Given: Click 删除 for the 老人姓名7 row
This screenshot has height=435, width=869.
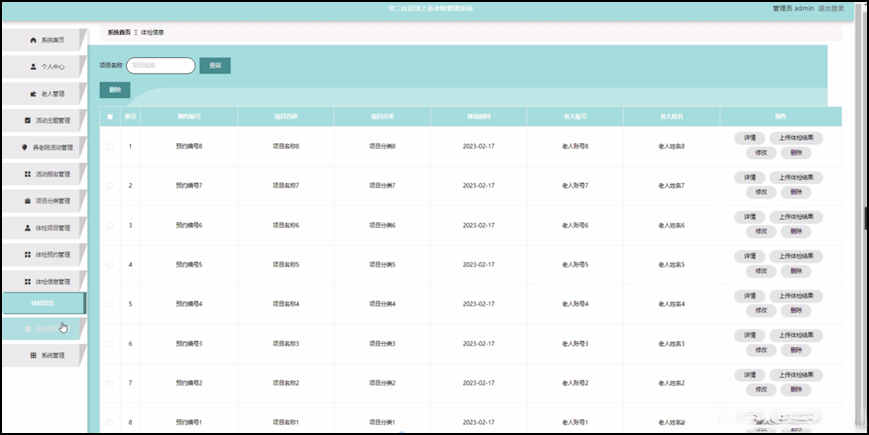Looking at the screenshot, I should tap(796, 192).
